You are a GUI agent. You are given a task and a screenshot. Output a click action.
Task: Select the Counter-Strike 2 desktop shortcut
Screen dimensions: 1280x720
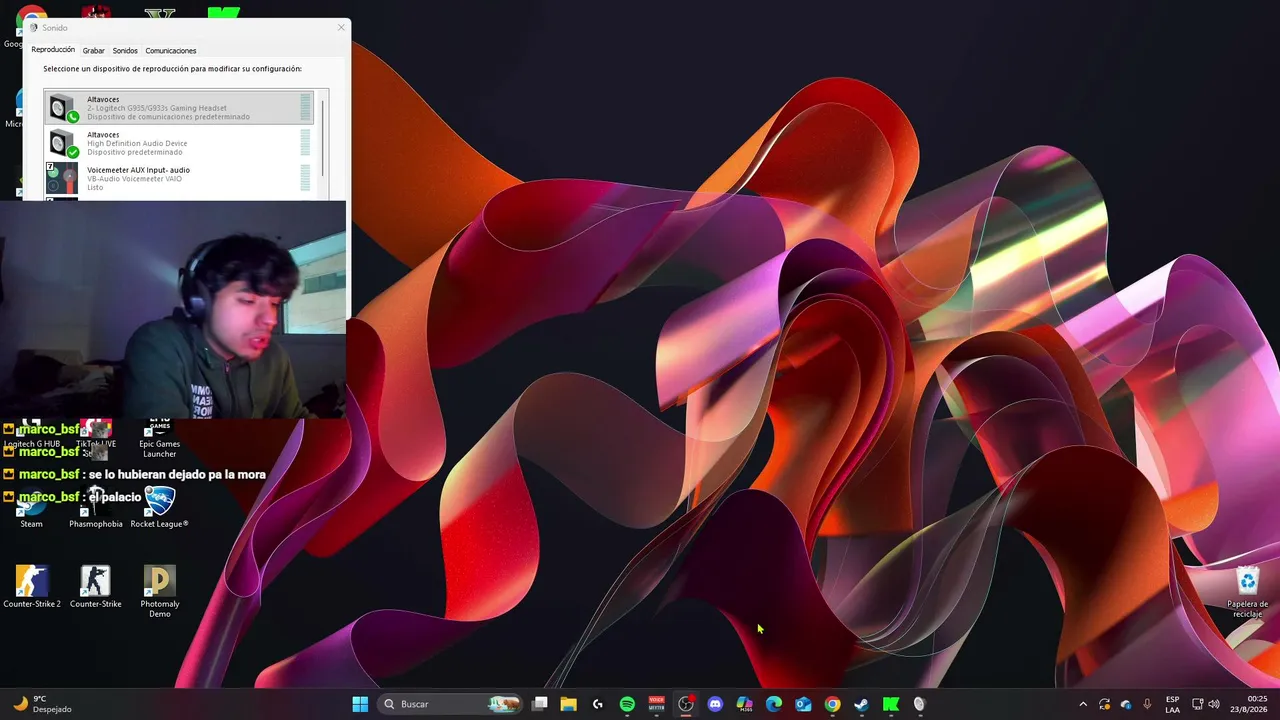pos(32,587)
